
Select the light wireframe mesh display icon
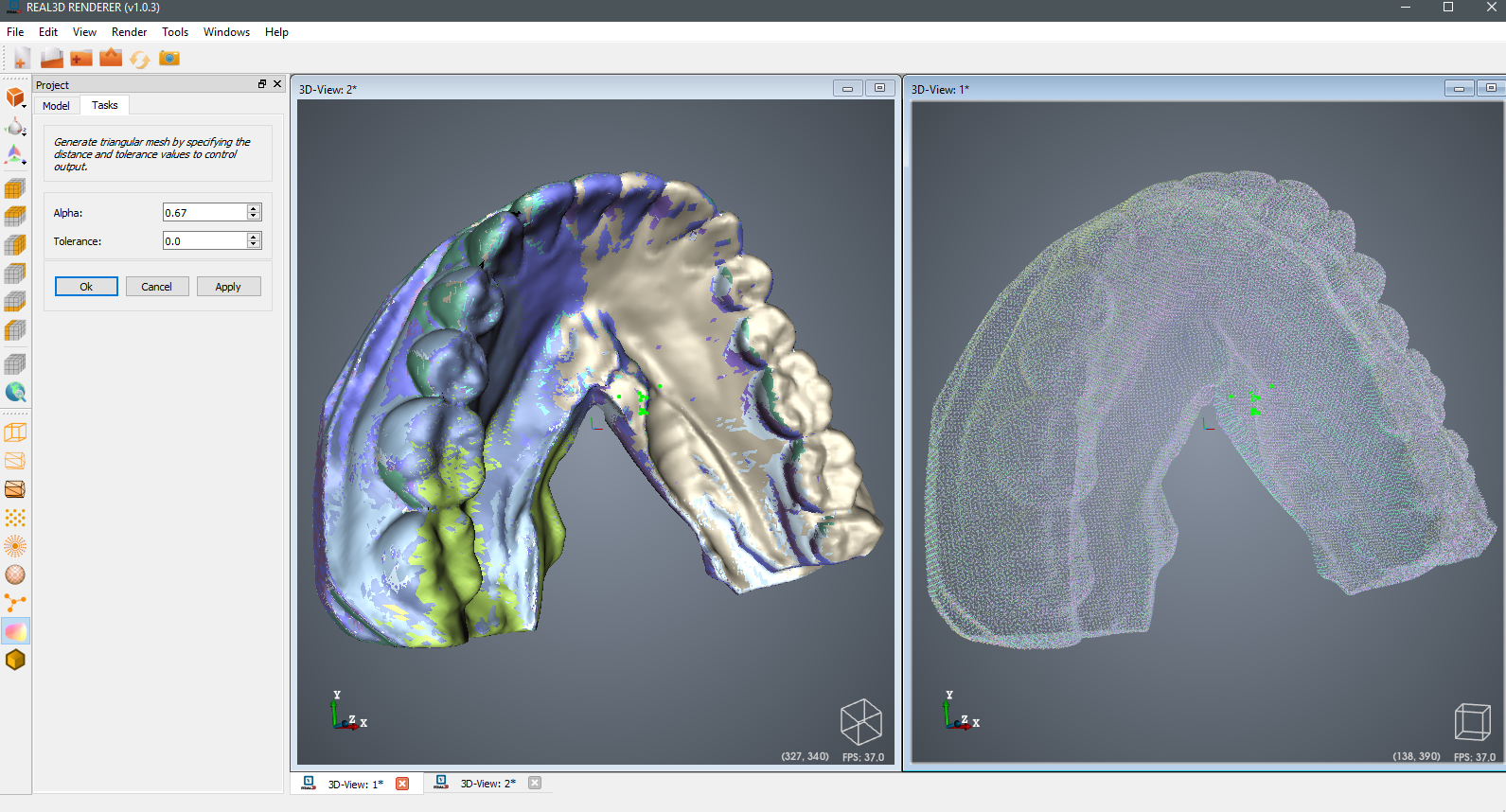[x=15, y=461]
